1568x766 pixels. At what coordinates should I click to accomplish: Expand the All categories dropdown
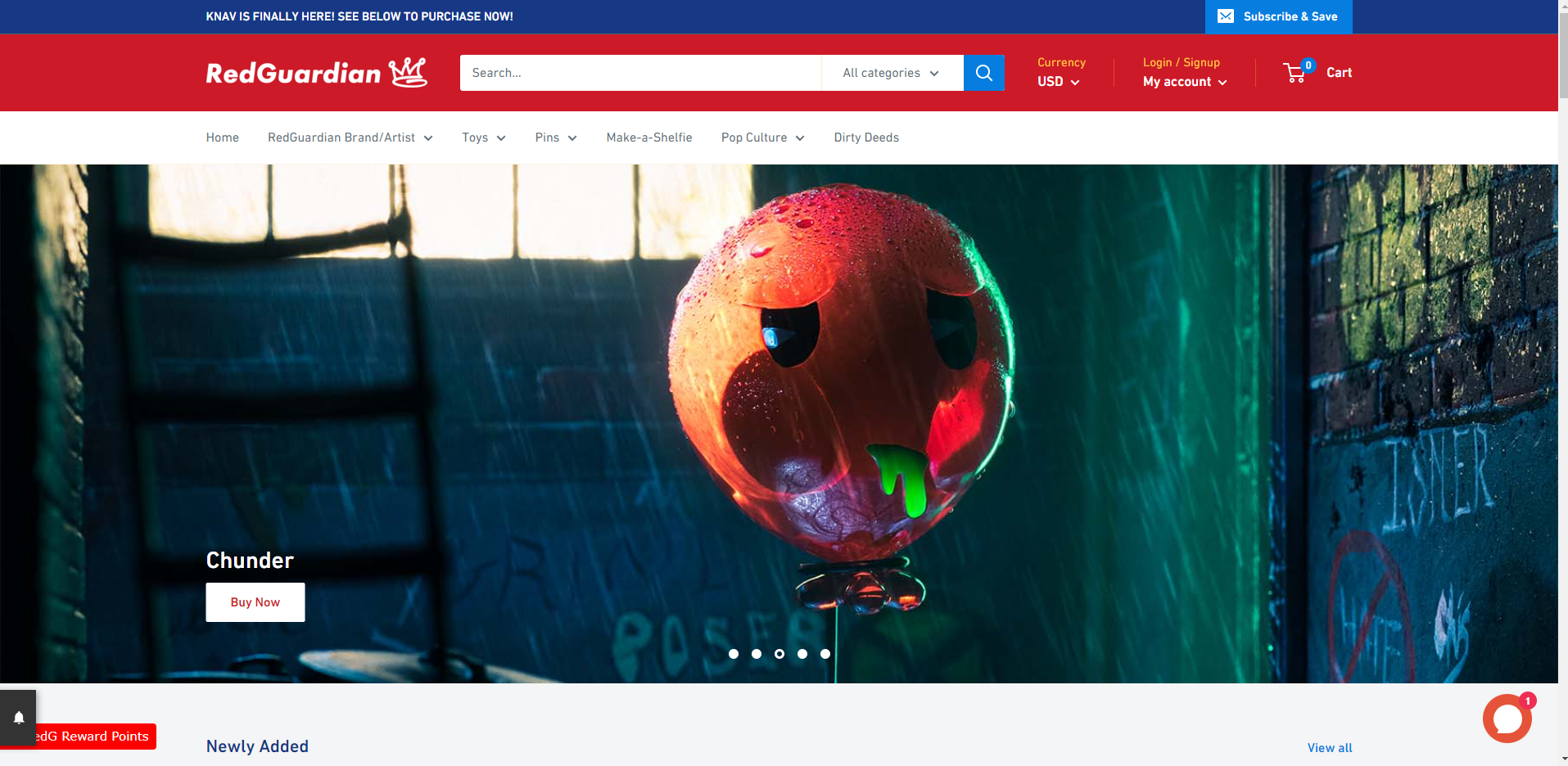(892, 73)
